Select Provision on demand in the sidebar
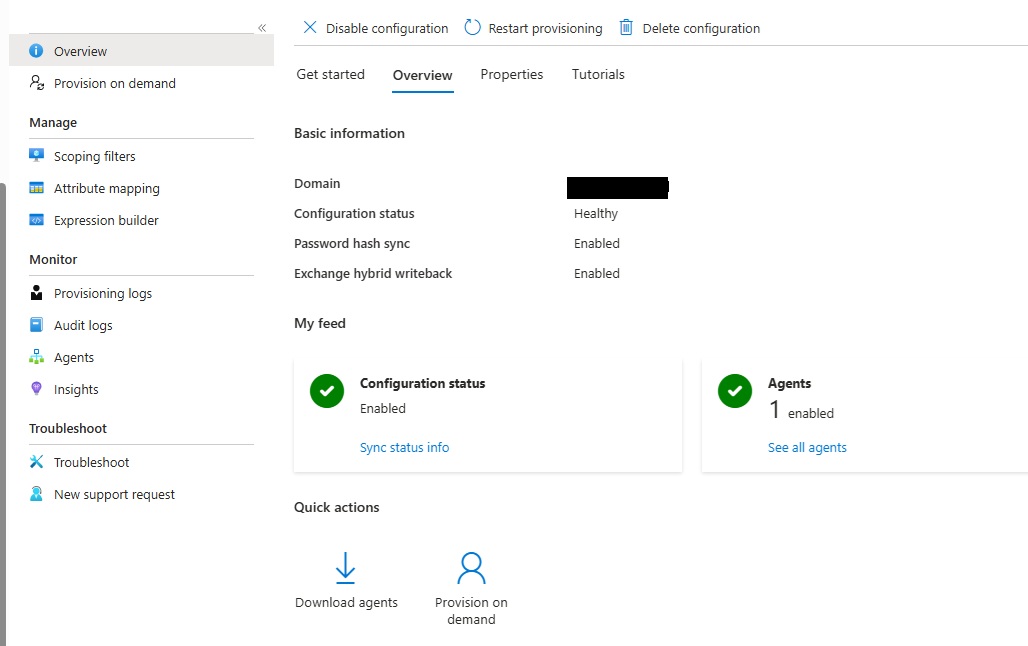 click(x=114, y=83)
